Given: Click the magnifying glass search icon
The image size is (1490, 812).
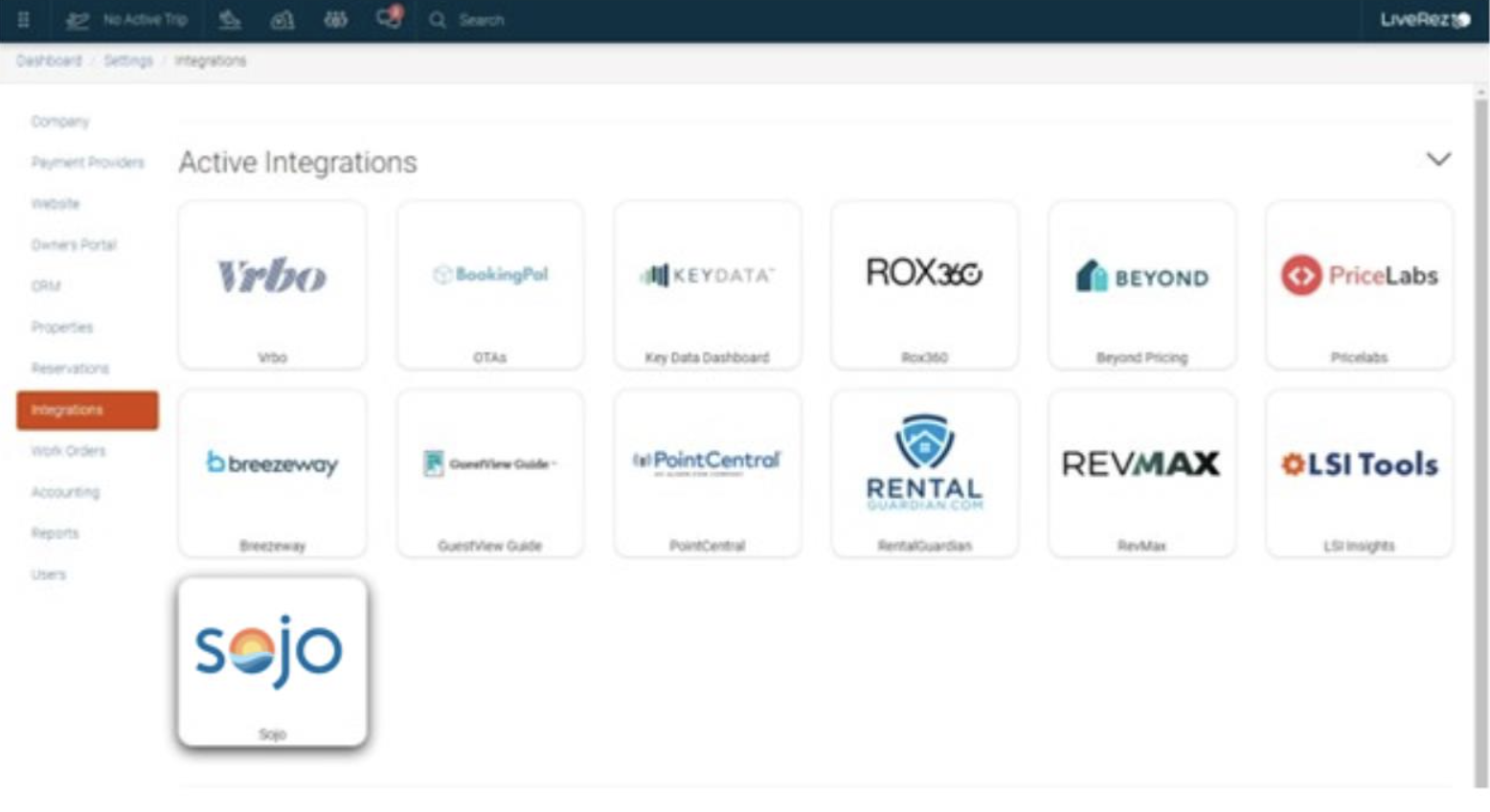Looking at the screenshot, I should (438, 20).
